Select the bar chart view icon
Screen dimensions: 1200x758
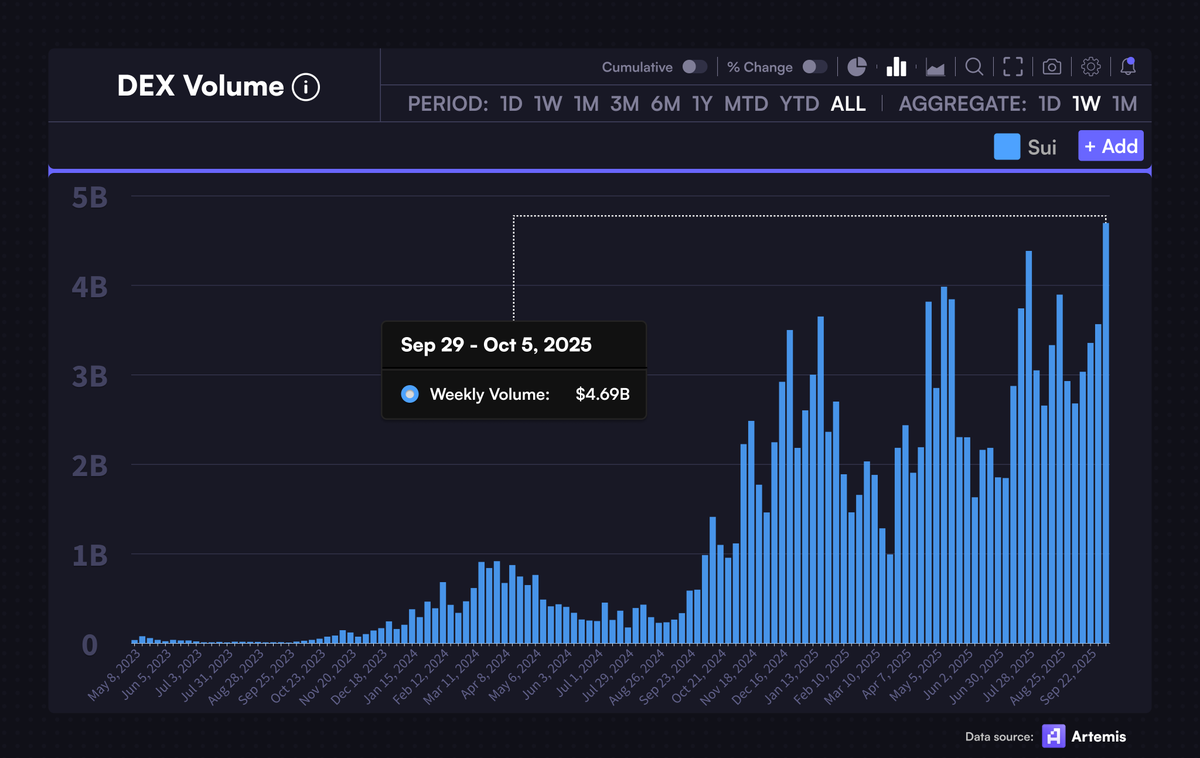point(896,67)
